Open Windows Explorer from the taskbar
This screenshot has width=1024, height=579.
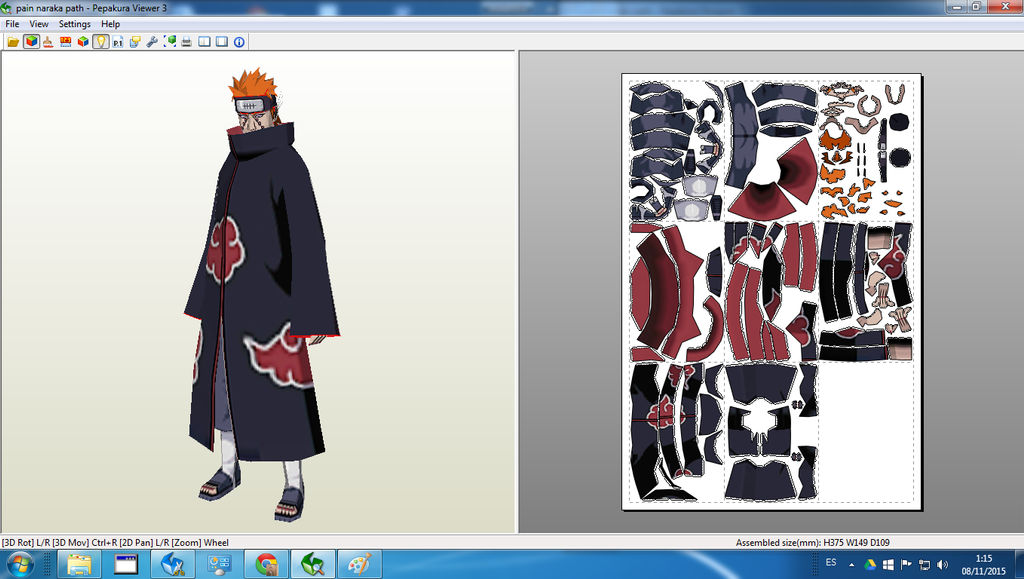[79, 564]
